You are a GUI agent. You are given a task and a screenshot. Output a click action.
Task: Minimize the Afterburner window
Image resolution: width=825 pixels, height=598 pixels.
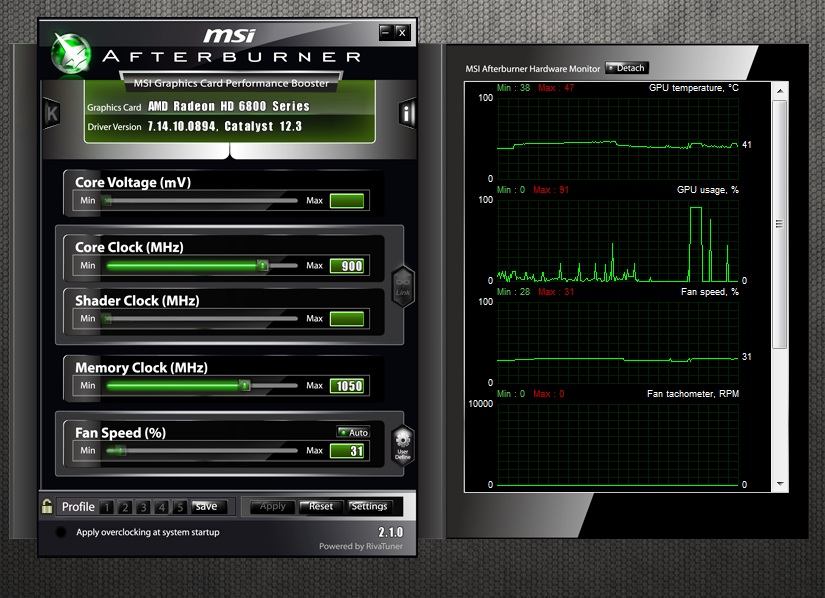[x=386, y=33]
